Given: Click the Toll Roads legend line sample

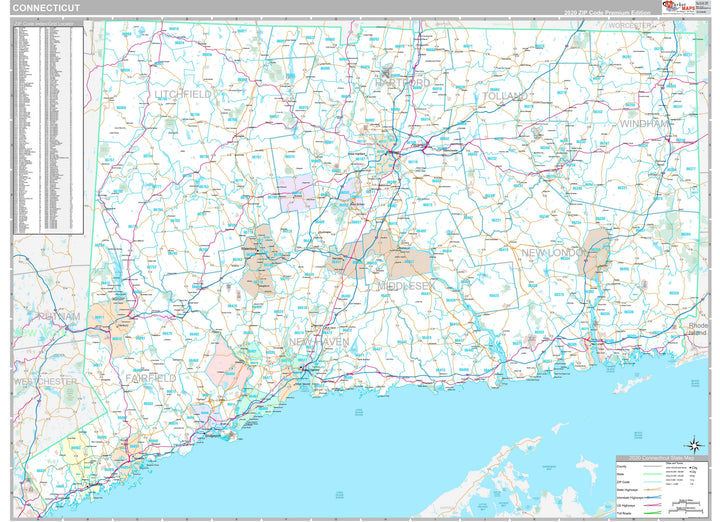Looking at the screenshot, I should (x=652, y=513).
